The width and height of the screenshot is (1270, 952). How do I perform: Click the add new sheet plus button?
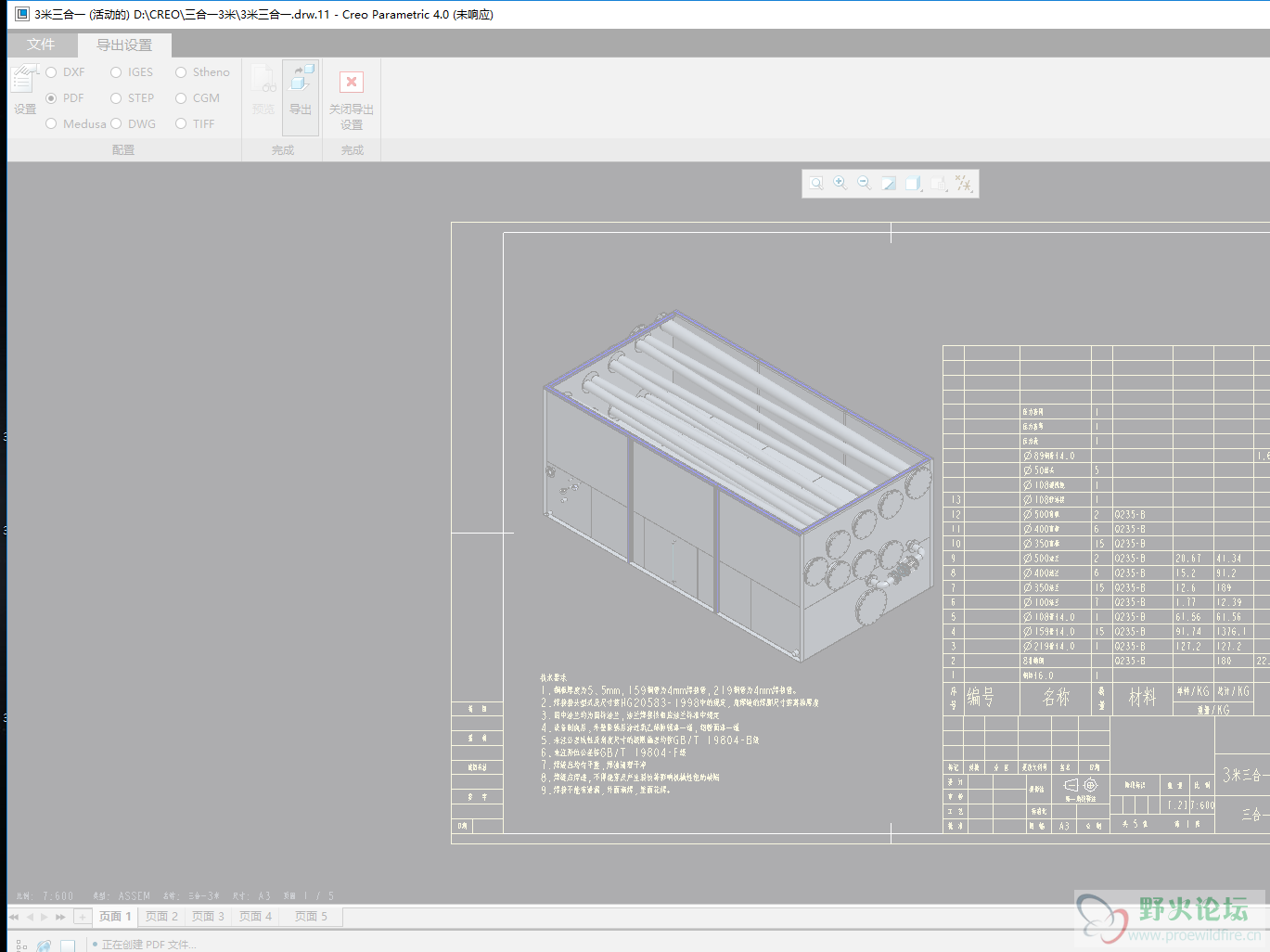tap(82, 917)
